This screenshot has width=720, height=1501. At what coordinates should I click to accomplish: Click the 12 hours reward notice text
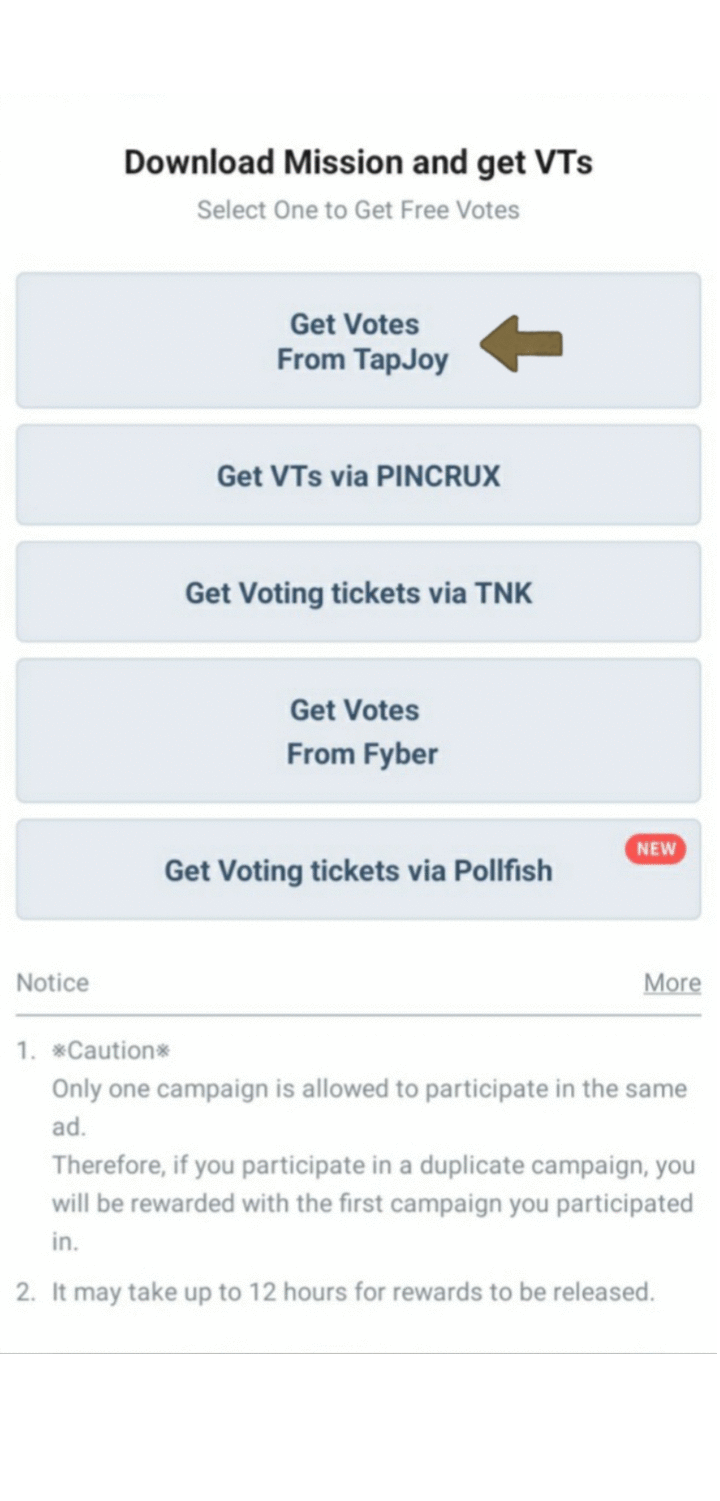(x=353, y=1291)
